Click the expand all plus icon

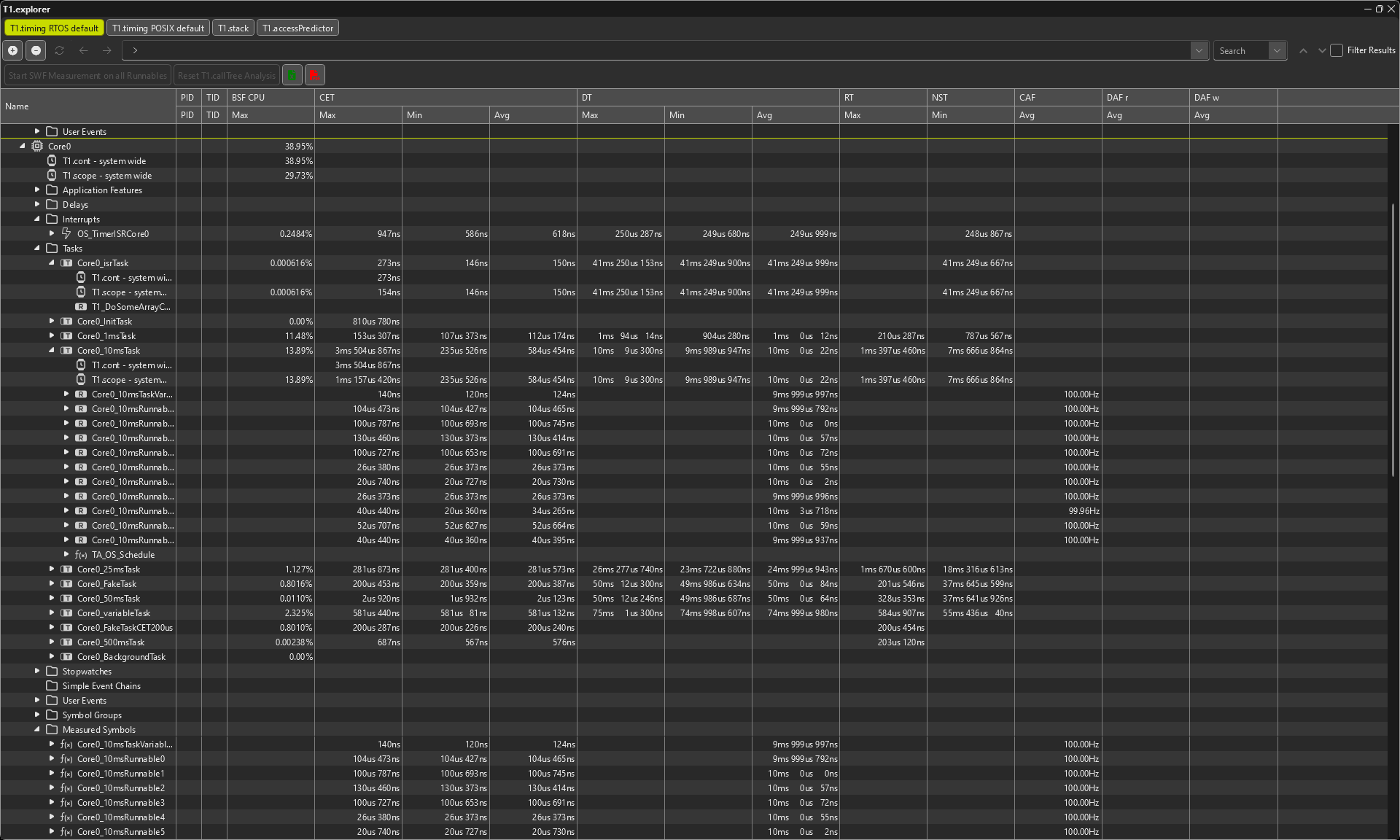12,50
